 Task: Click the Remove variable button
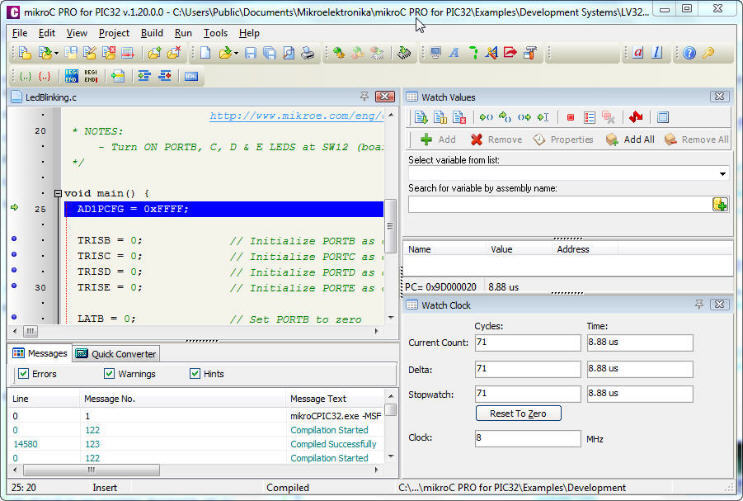pyautogui.click(x=496, y=139)
